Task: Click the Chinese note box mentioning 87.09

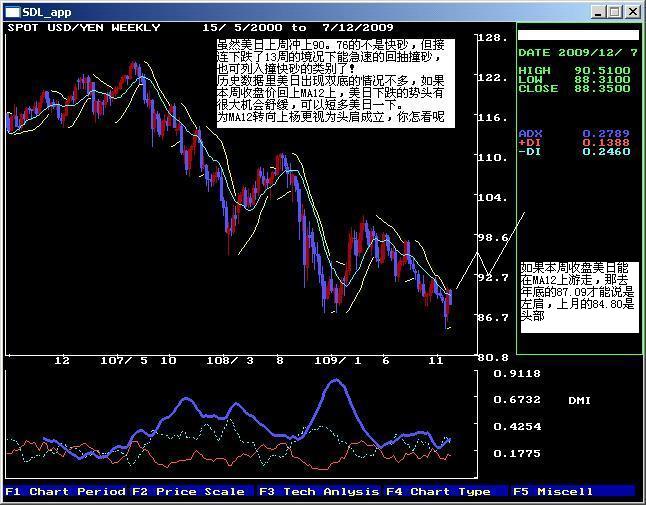Action: (x=580, y=297)
